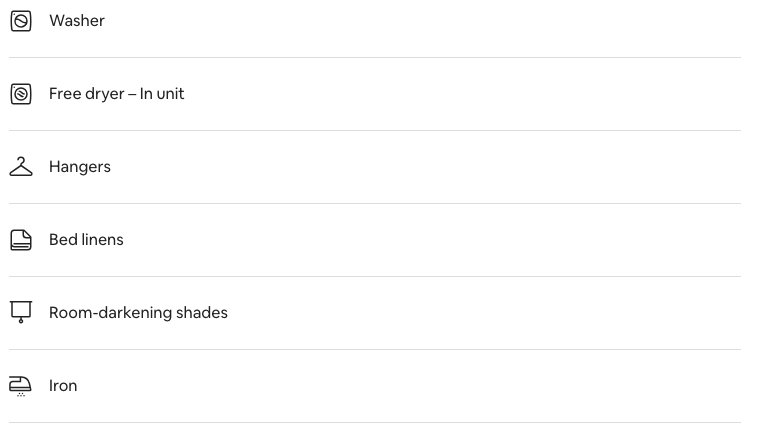
Task: Click the Bed linens folded-sheet icon
Action: (21, 240)
